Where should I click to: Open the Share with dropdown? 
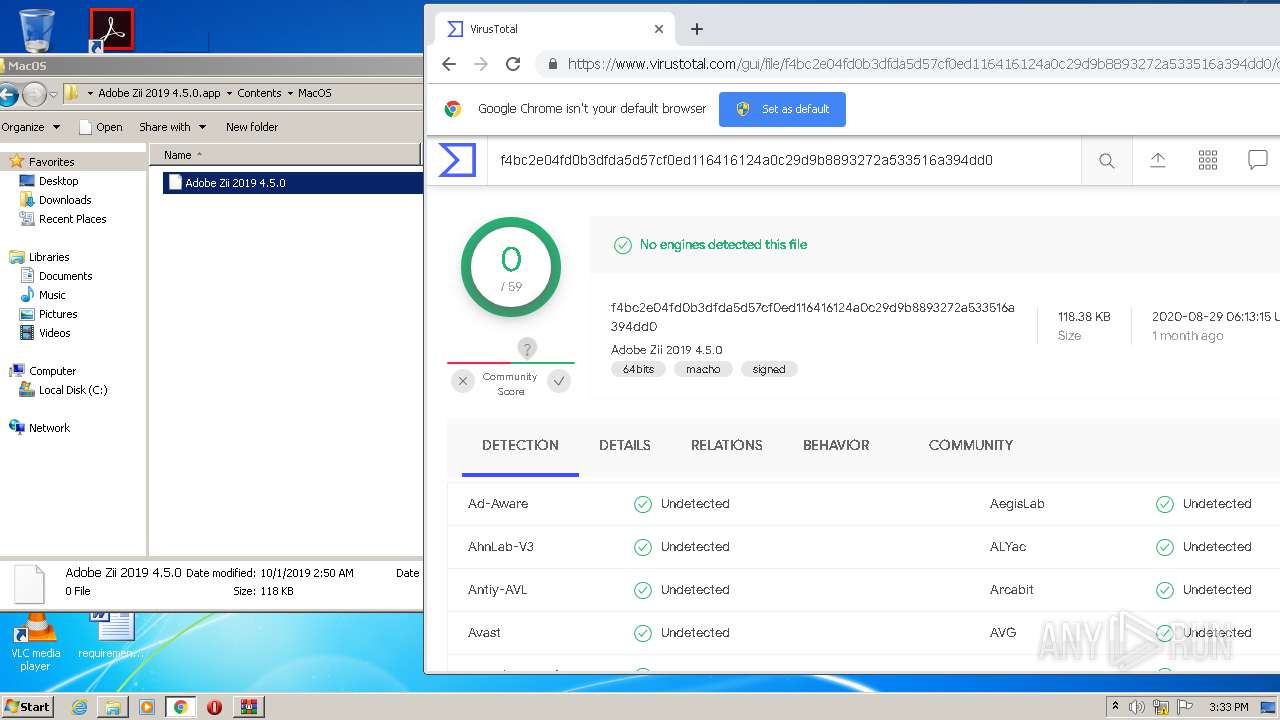172,127
